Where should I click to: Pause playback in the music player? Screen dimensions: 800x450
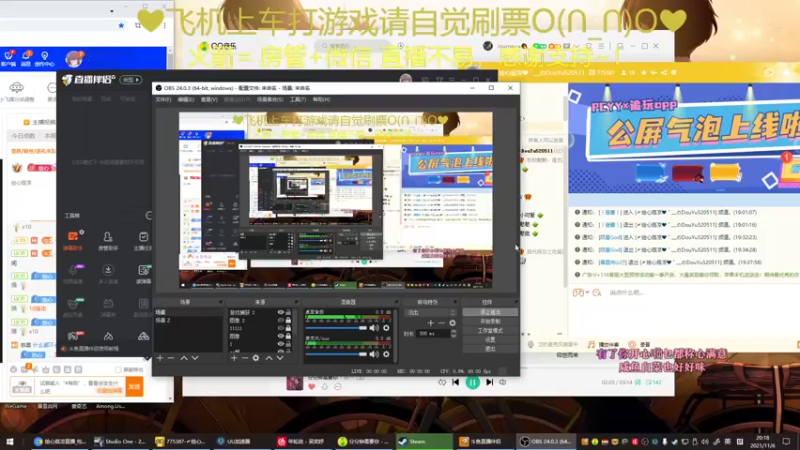pos(472,382)
